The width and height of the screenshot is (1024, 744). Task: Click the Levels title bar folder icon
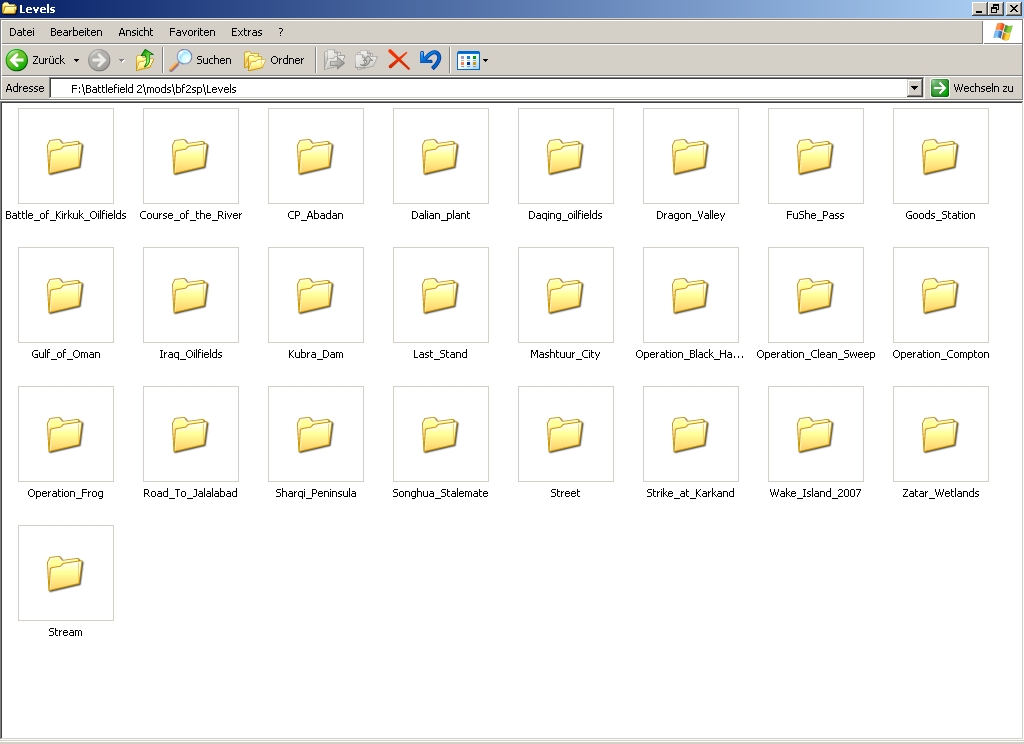click(8, 8)
